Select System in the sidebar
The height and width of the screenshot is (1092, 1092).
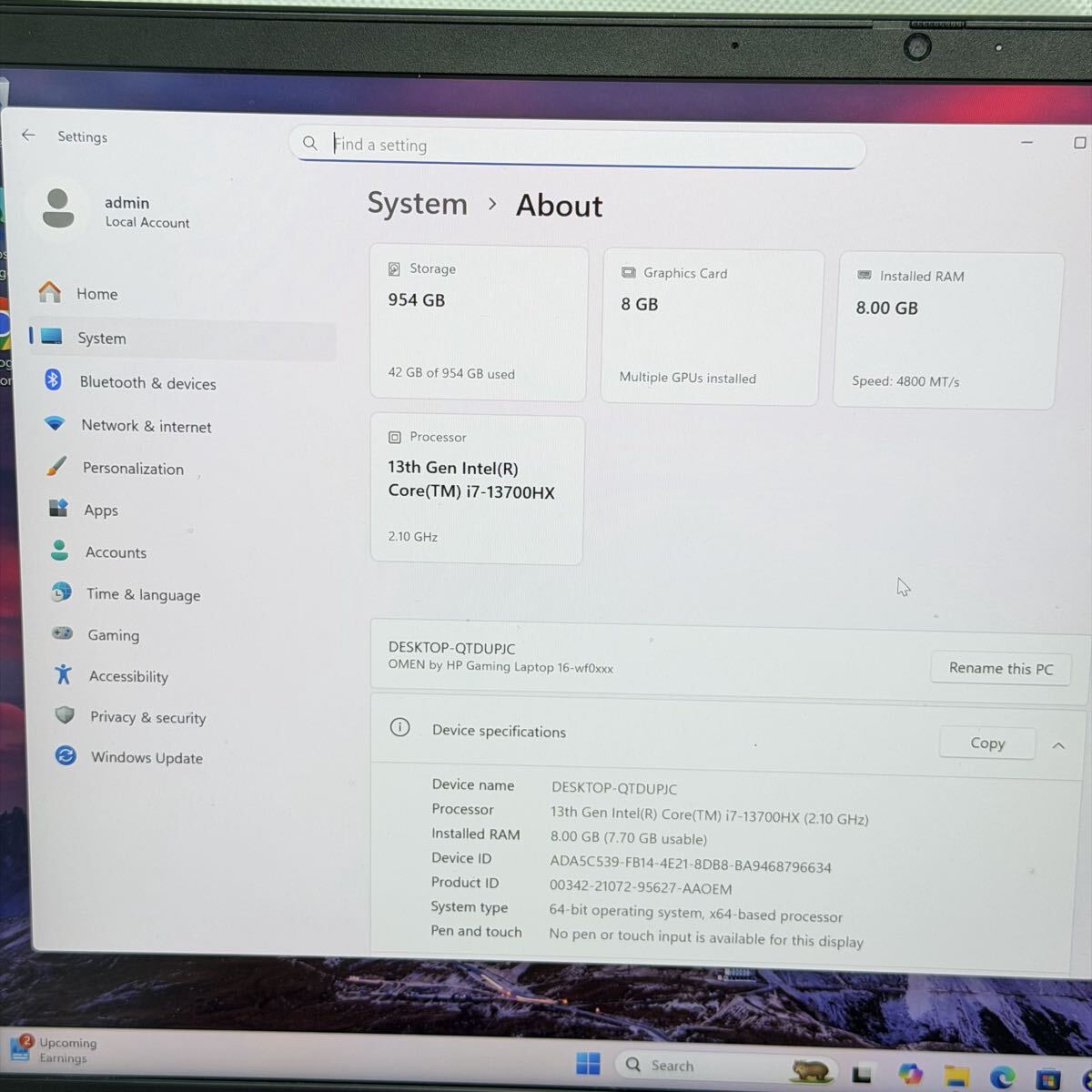coord(183,338)
